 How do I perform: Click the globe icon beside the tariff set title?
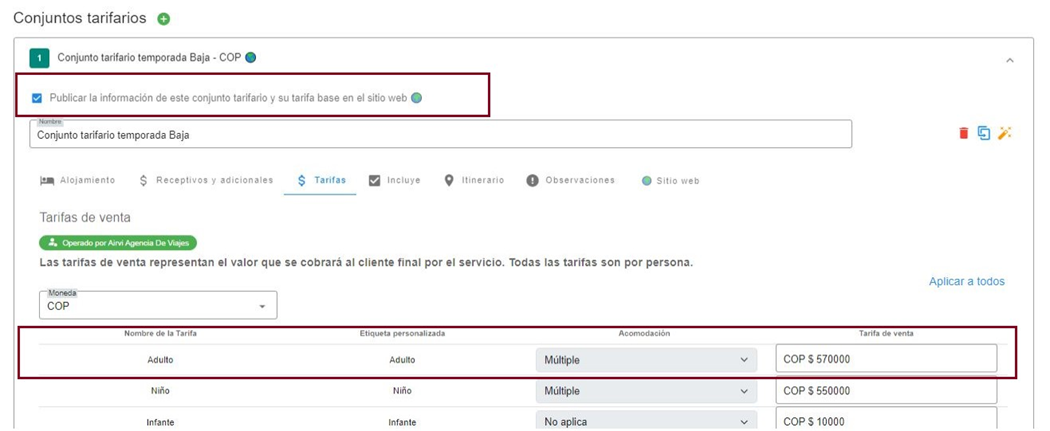tap(251, 58)
